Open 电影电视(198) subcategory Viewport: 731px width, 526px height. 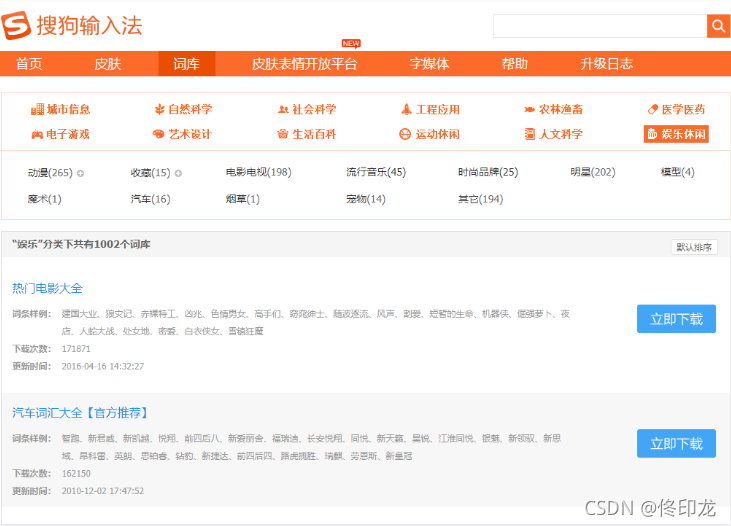259,172
